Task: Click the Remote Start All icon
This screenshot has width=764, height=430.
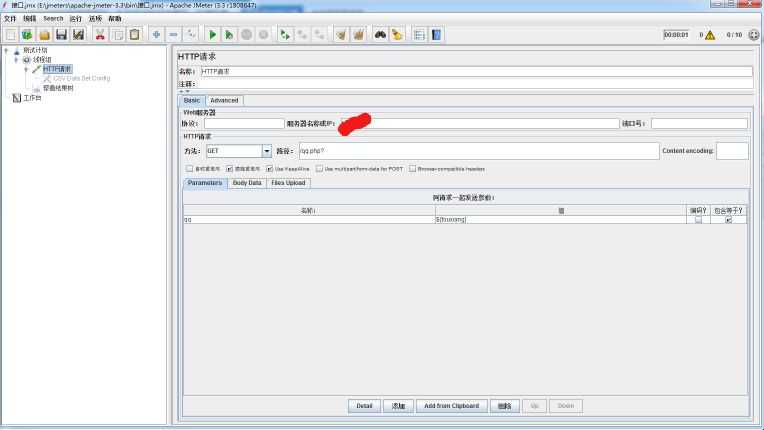Action: (x=285, y=35)
